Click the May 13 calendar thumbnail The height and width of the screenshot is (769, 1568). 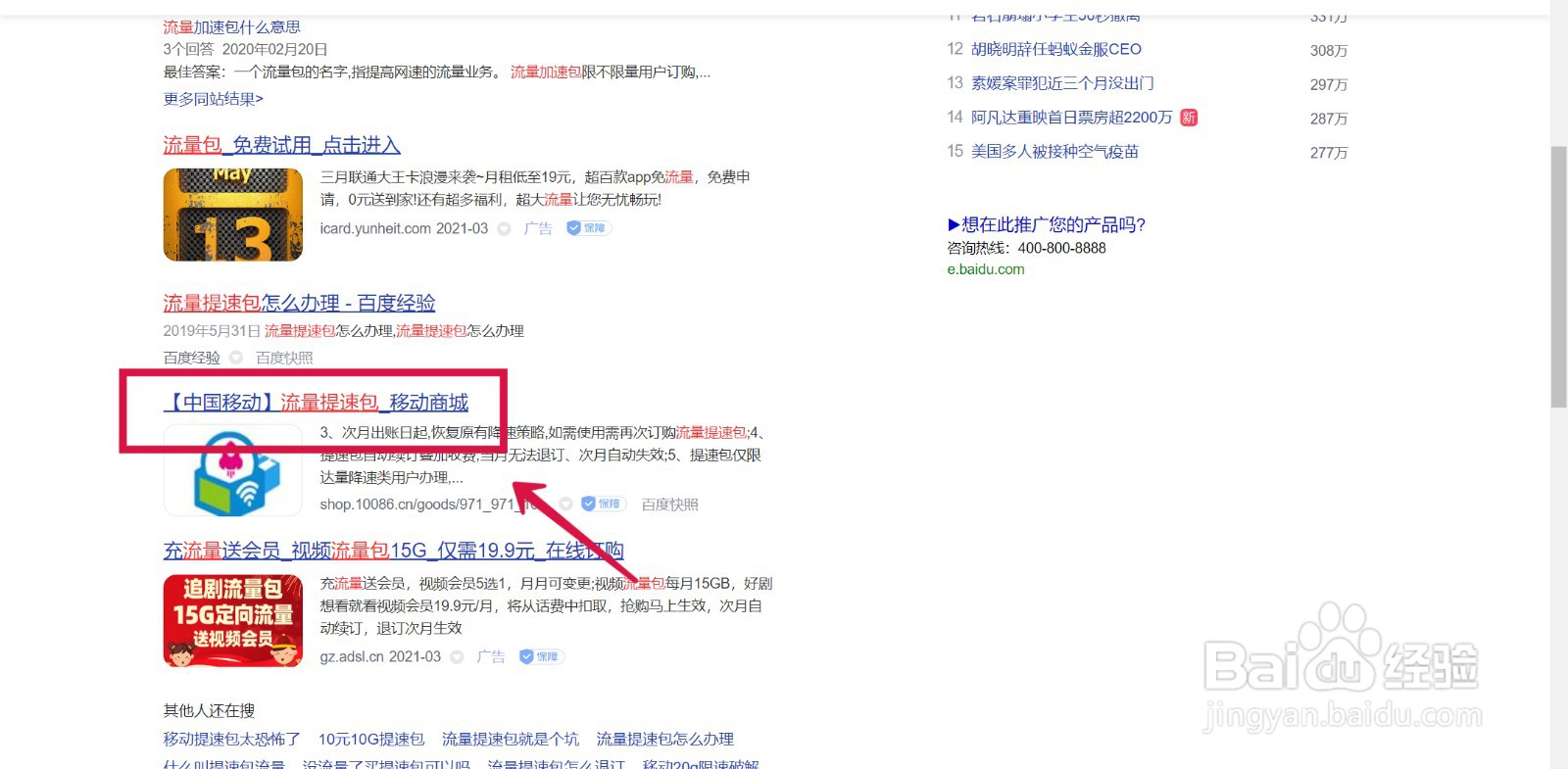(x=233, y=215)
